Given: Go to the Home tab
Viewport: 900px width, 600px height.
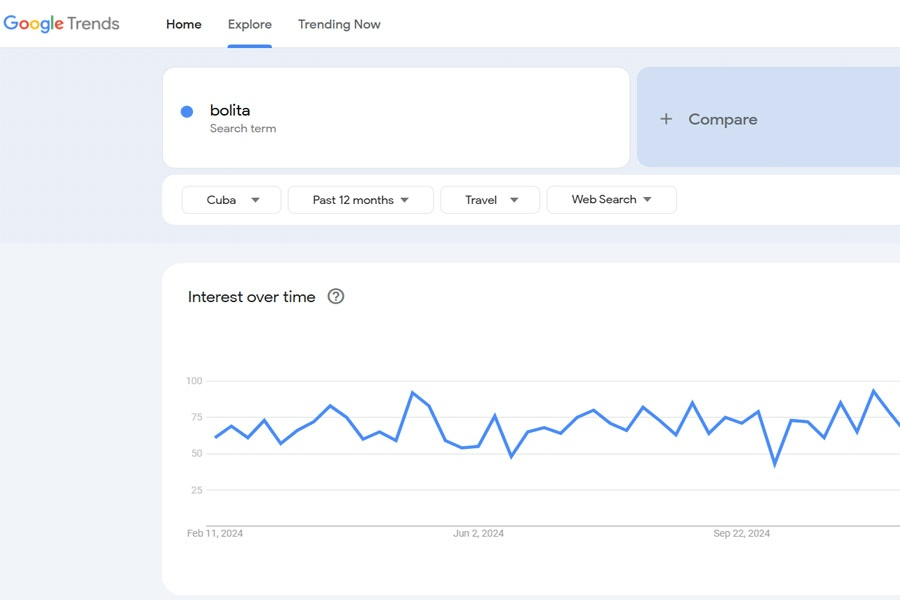Looking at the screenshot, I should pyautogui.click(x=184, y=24).
